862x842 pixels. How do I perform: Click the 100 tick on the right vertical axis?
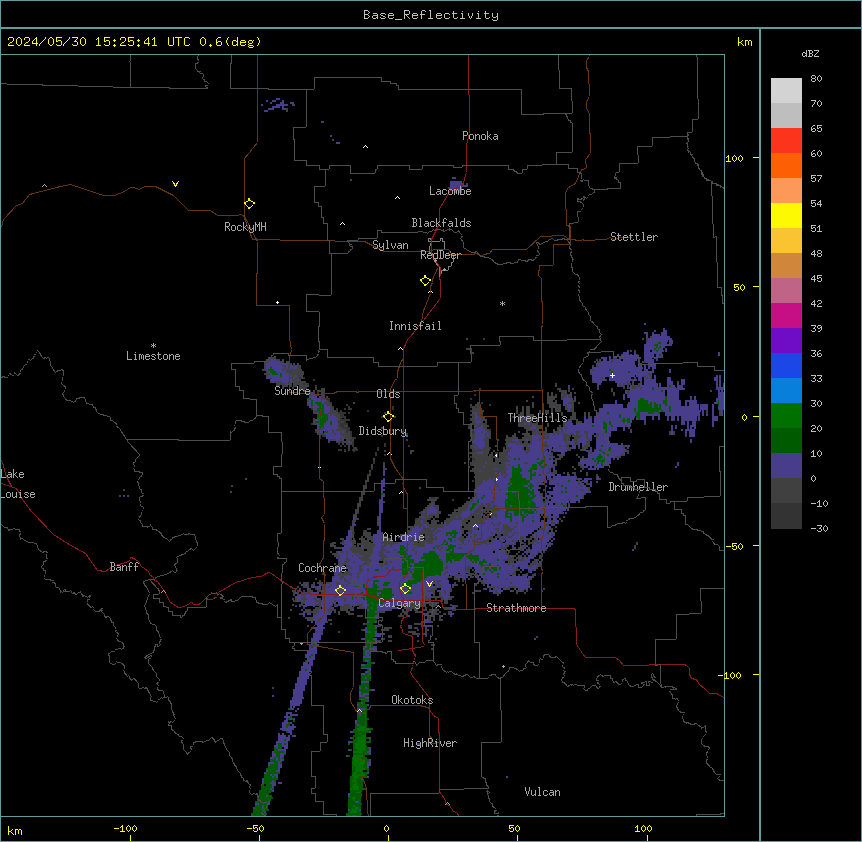pos(734,158)
